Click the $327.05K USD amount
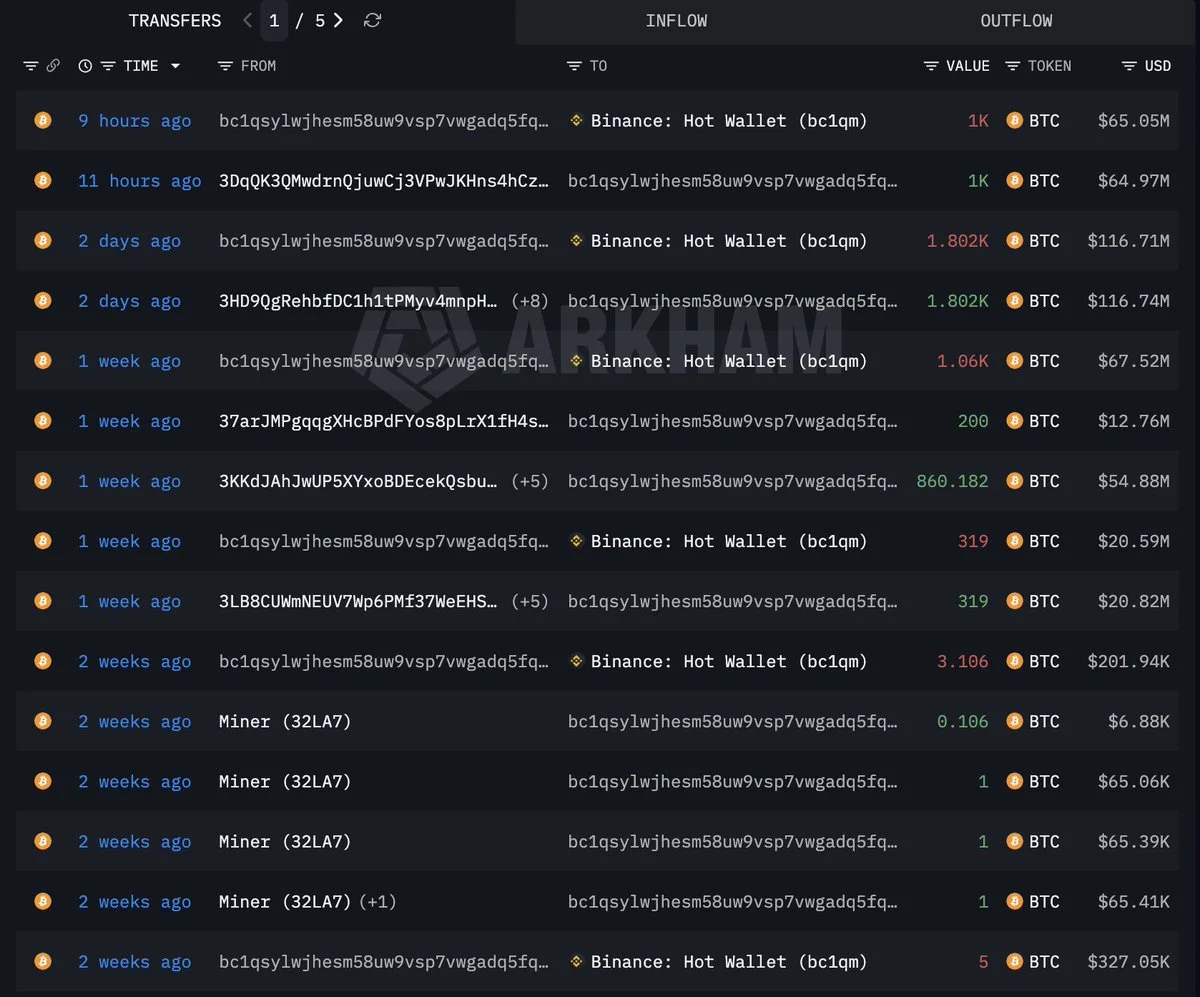Screen dimensions: 1200x997 pyautogui.click(x=1129, y=961)
